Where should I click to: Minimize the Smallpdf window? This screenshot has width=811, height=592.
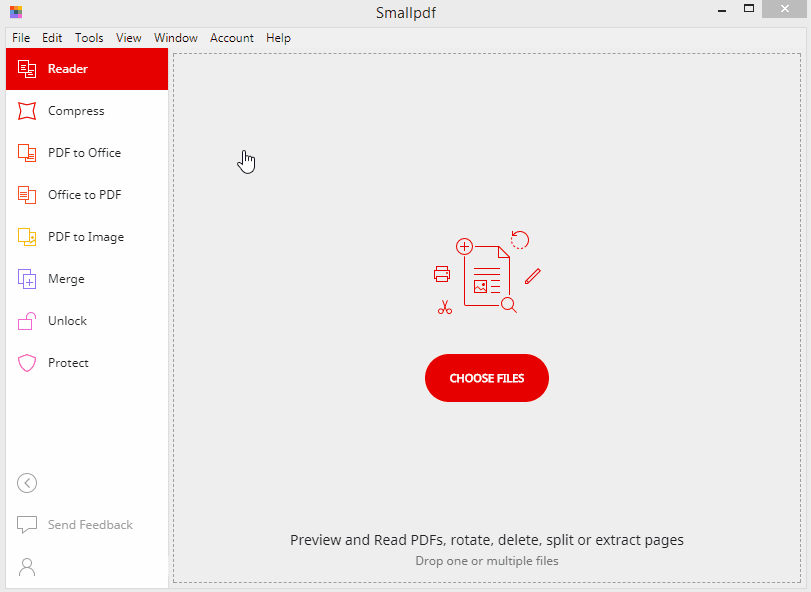point(722,10)
